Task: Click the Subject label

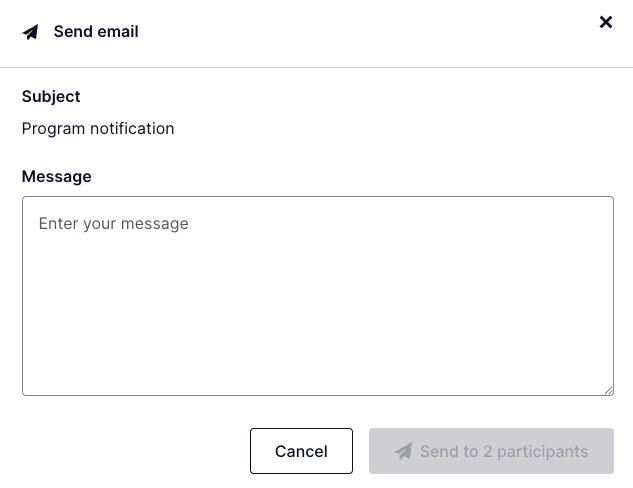Action: (51, 97)
